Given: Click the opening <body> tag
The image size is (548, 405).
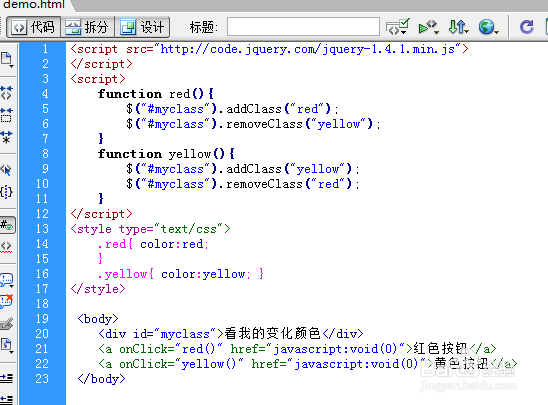Looking at the screenshot, I should [x=98, y=319].
